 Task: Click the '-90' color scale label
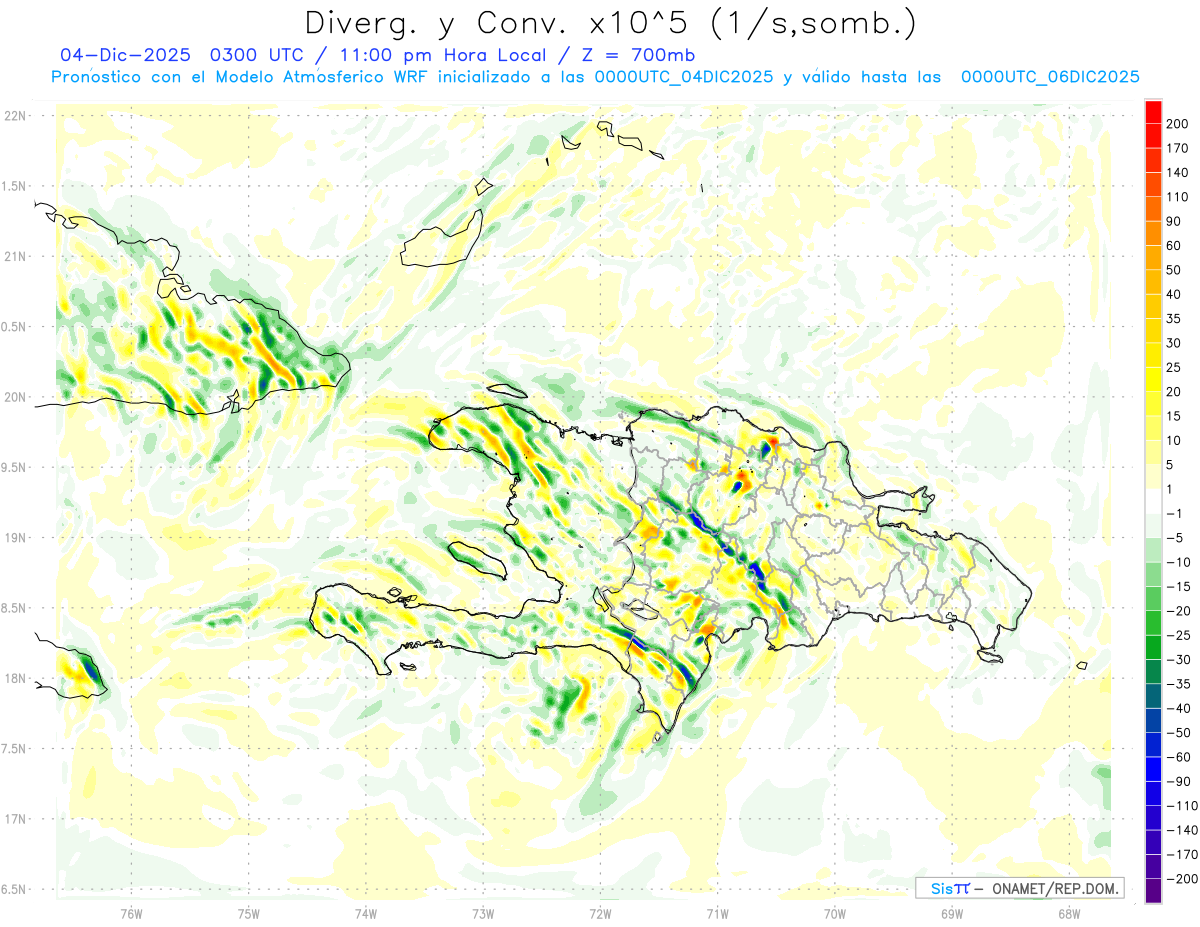[1180, 782]
